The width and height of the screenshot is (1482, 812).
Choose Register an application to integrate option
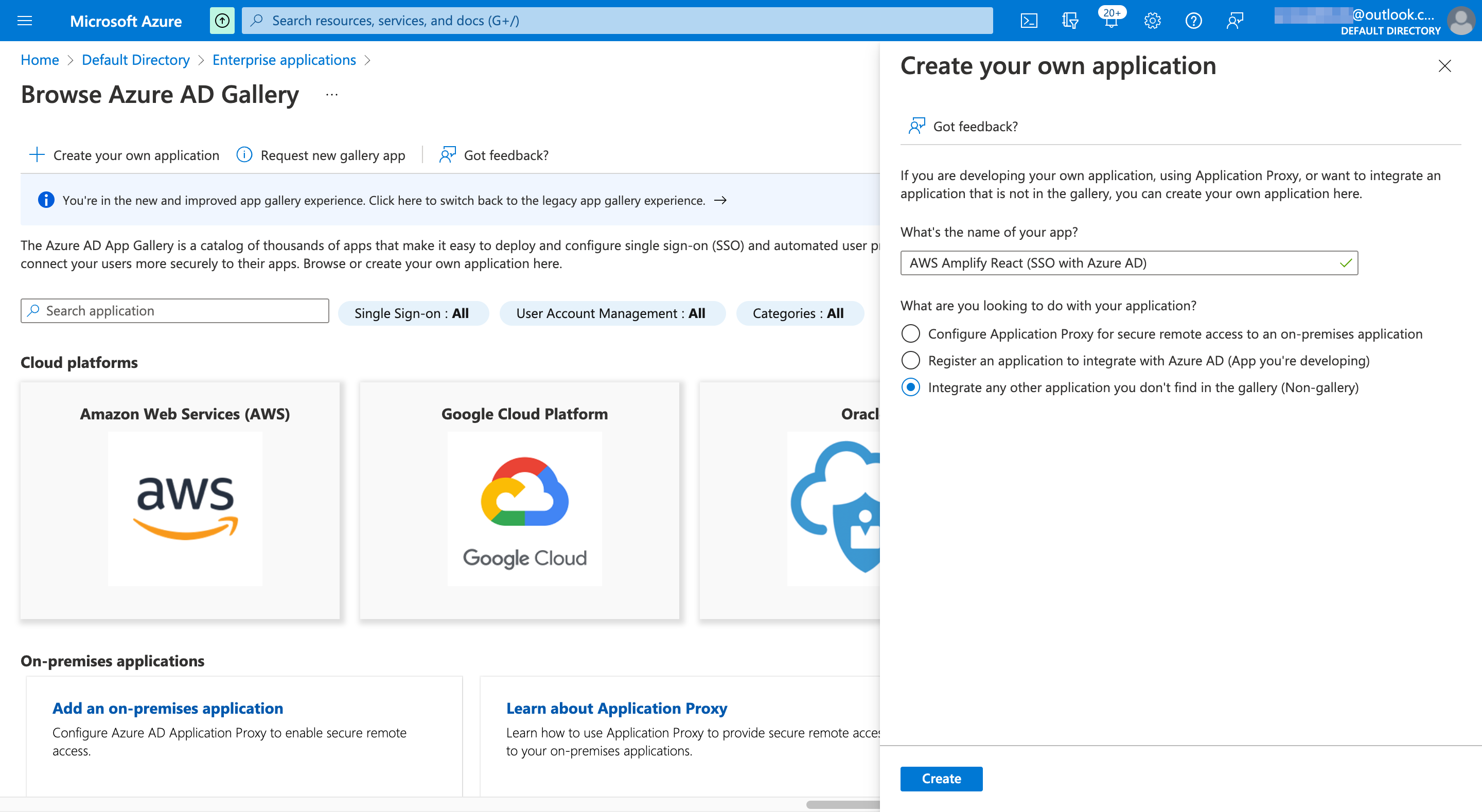click(911, 360)
